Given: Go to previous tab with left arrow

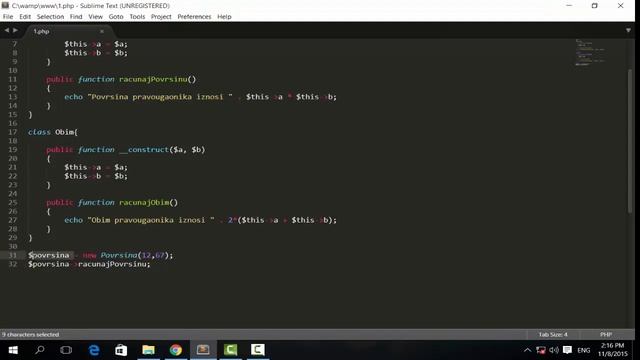Looking at the screenshot, I should pos(7,30).
